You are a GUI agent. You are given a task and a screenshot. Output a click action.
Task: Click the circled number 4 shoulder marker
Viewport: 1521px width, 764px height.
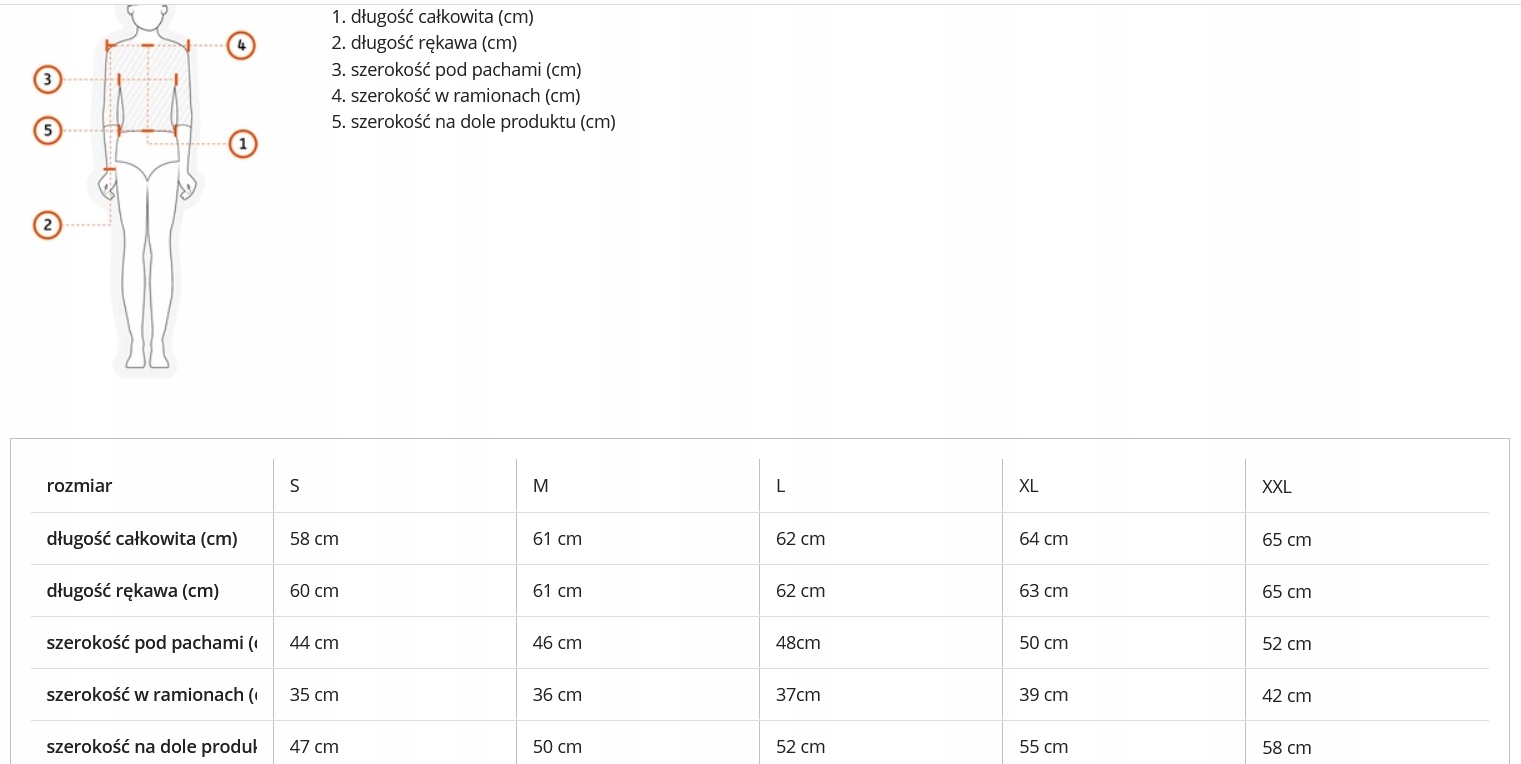pyautogui.click(x=240, y=45)
